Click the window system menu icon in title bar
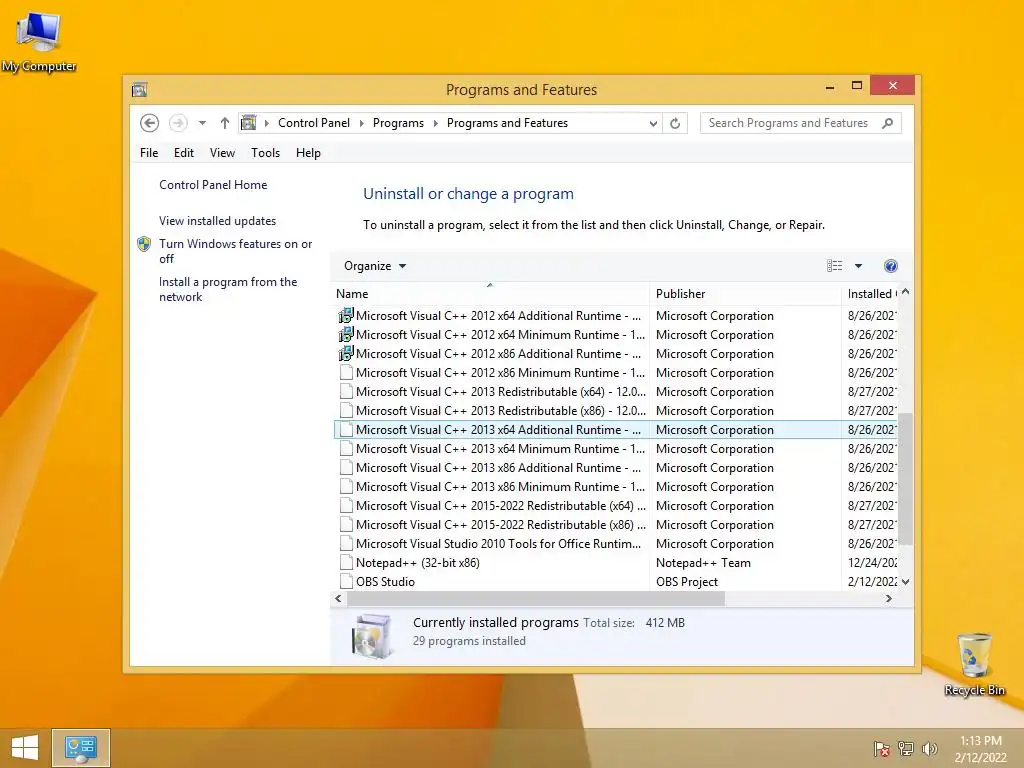This screenshot has height=768, width=1024. point(139,89)
